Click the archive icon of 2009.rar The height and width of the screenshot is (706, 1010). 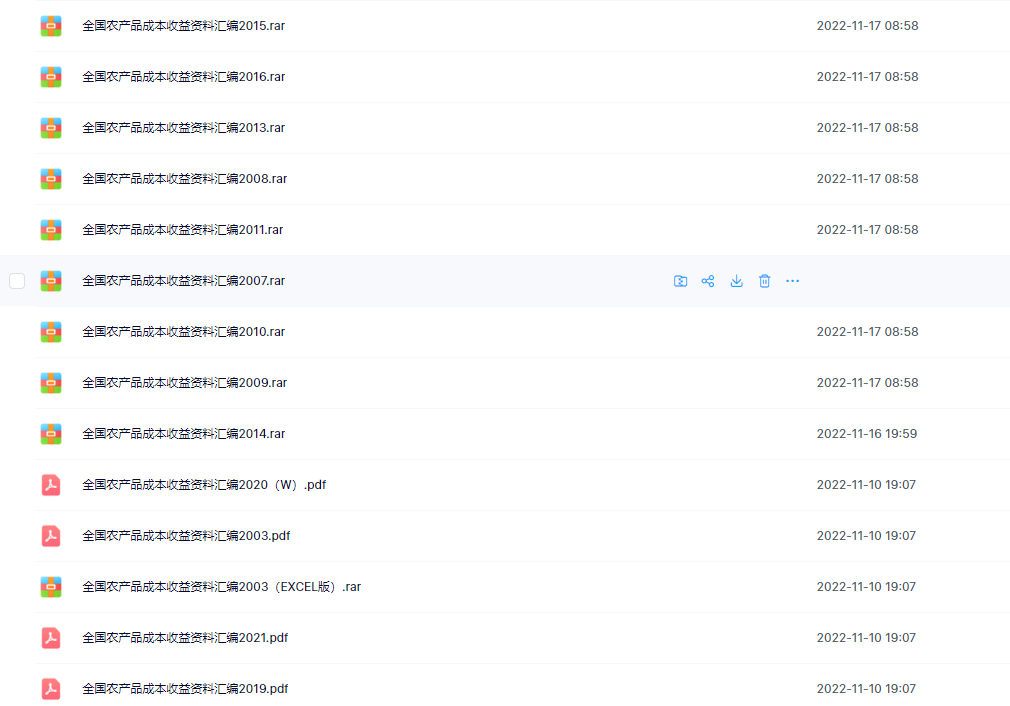coord(51,383)
